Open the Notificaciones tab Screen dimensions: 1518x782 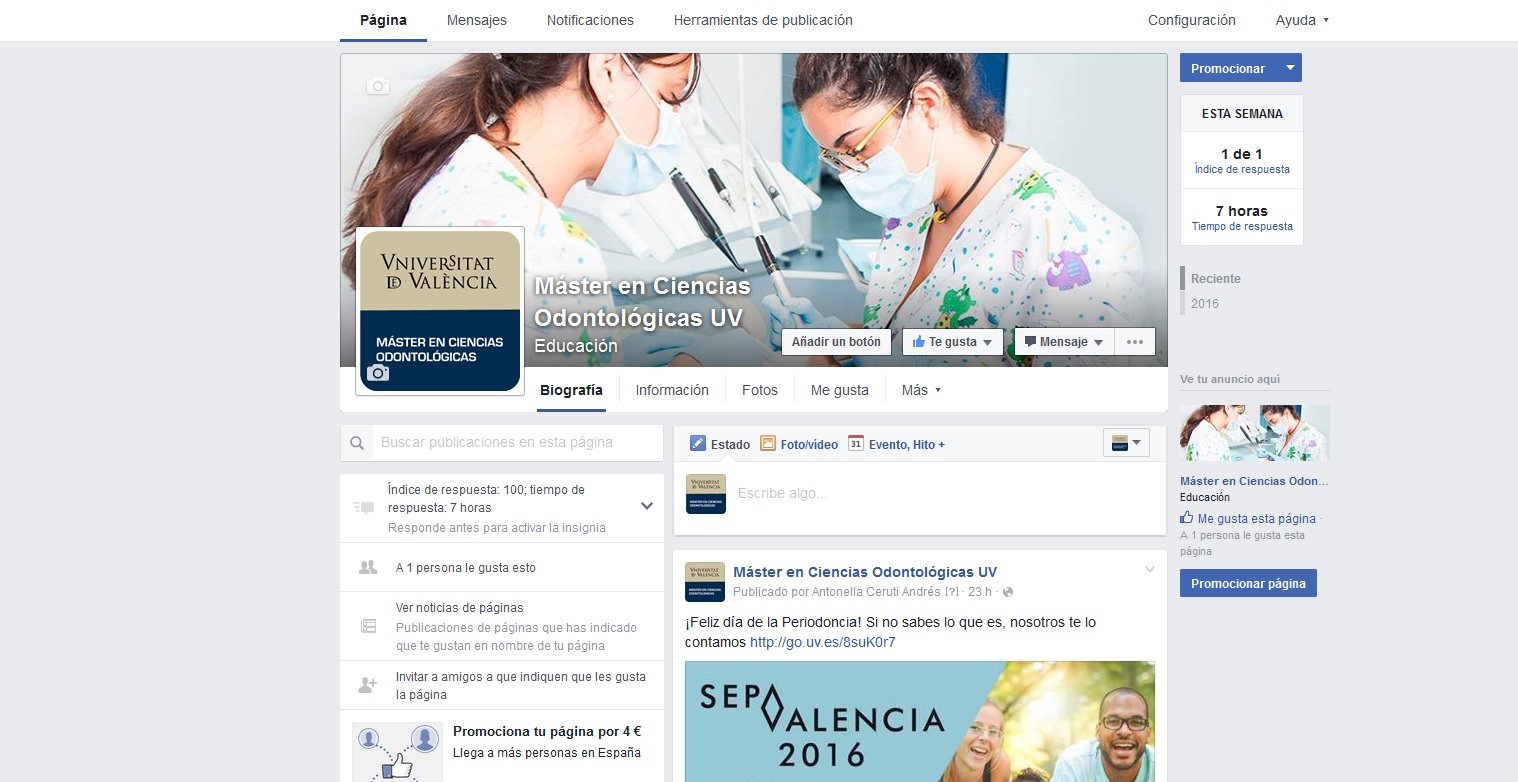590,20
